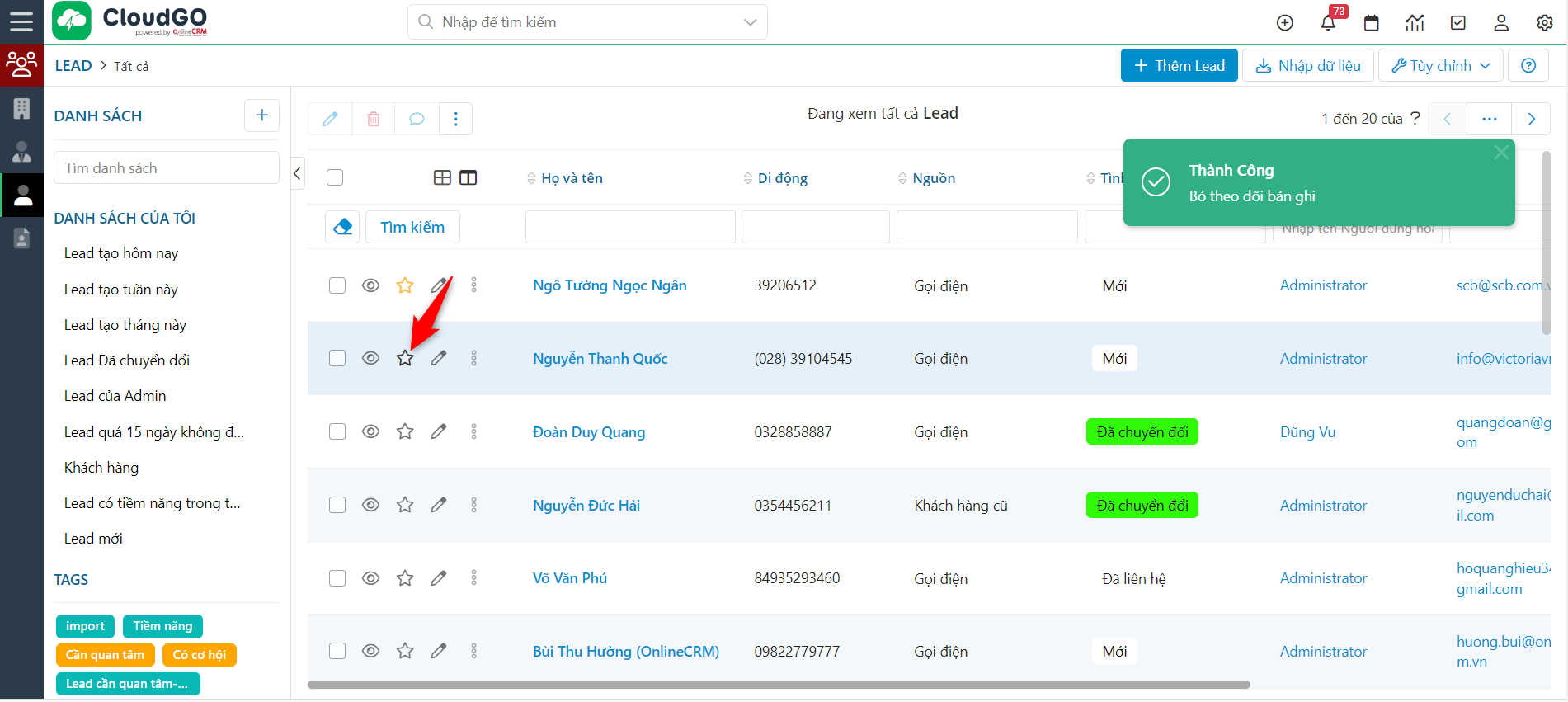
Task: Close the Thành Công notification
Action: coord(1501,152)
